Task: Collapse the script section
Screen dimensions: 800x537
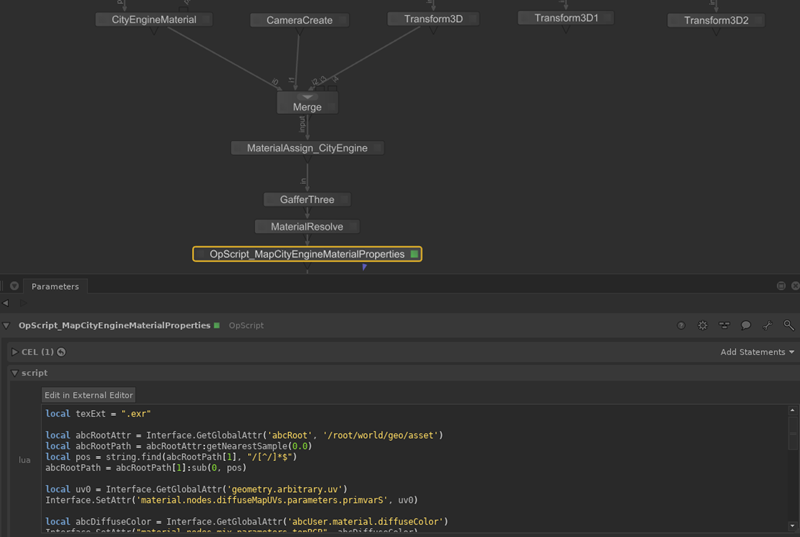Action: point(14,373)
